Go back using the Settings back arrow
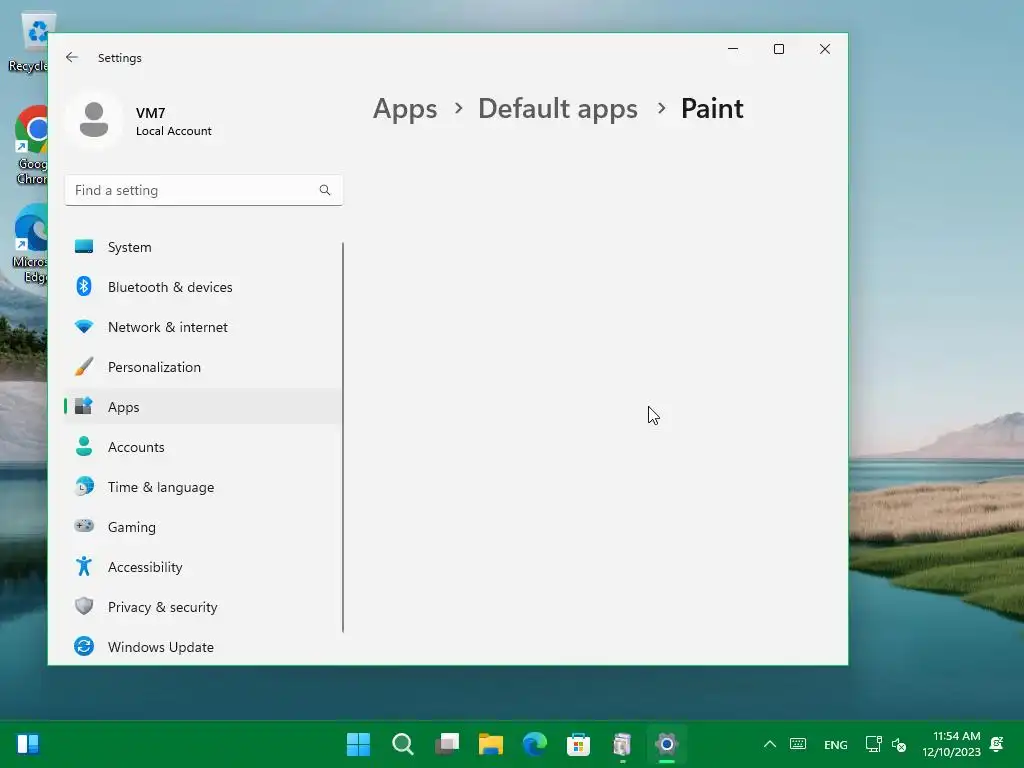Screen dimensions: 1024x768 [72, 57]
